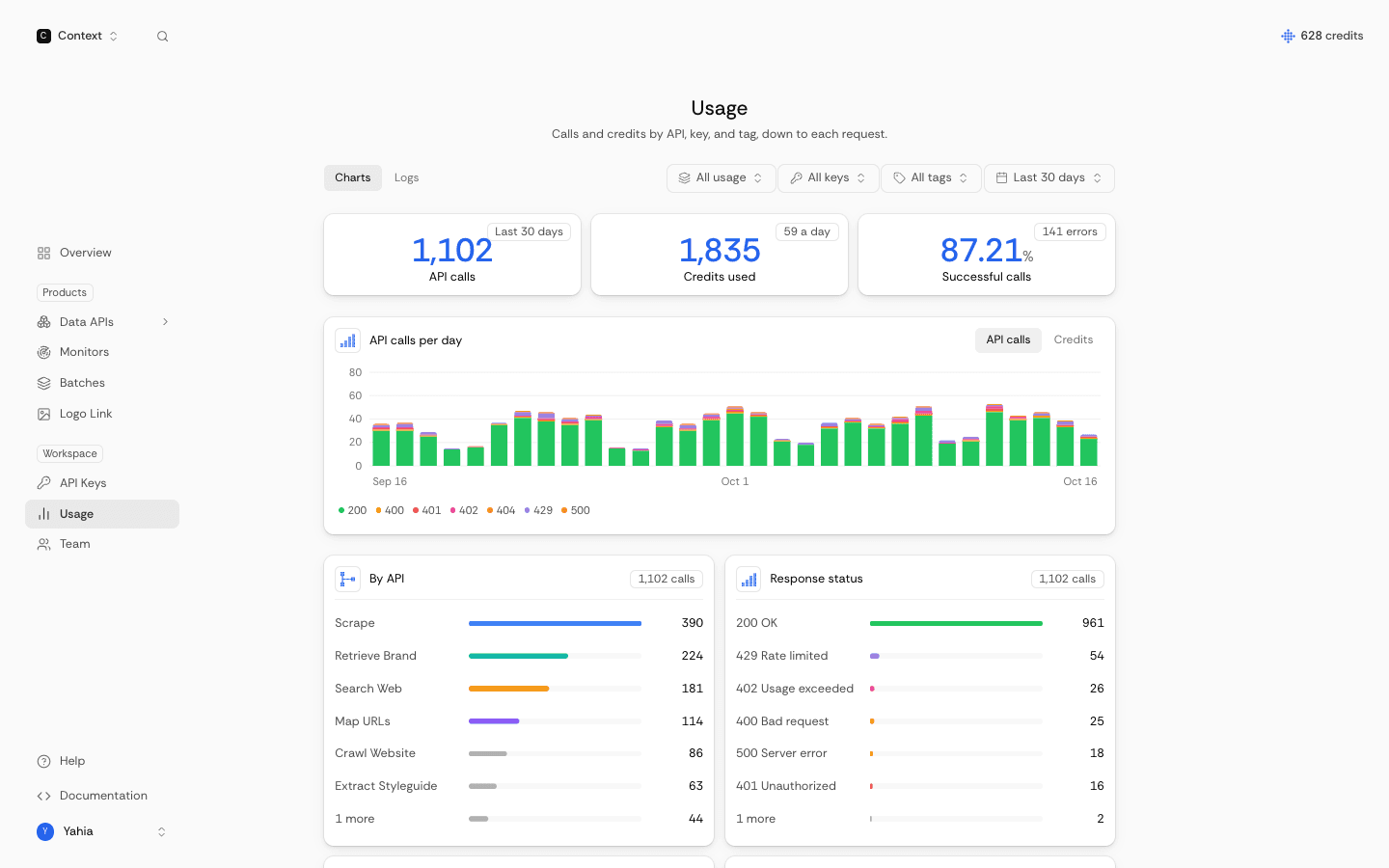Click the Response status panel icon
Image resolution: width=1389 pixels, height=868 pixels.
(x=749, y=579)
